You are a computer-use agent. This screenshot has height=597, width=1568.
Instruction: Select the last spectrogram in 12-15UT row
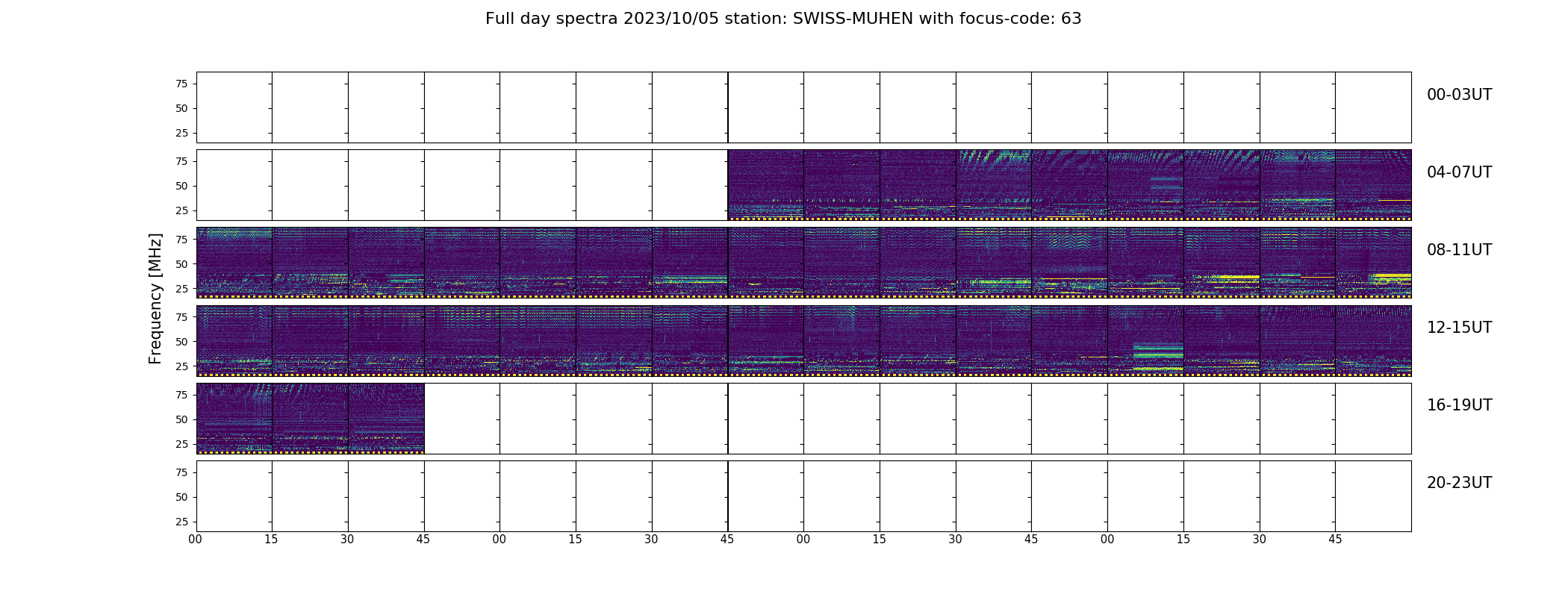(x=1373, y=340)
